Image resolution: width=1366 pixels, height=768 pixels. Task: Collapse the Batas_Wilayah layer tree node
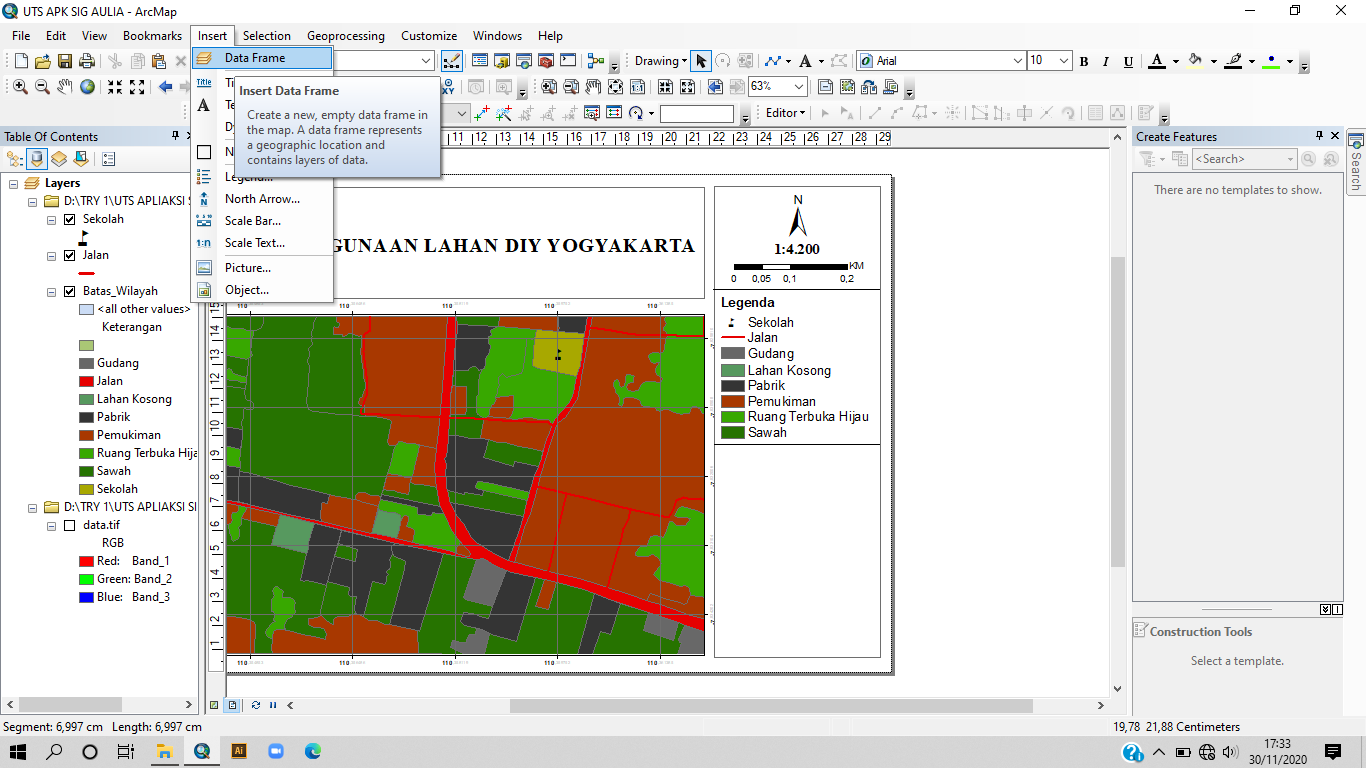[52, 292]
